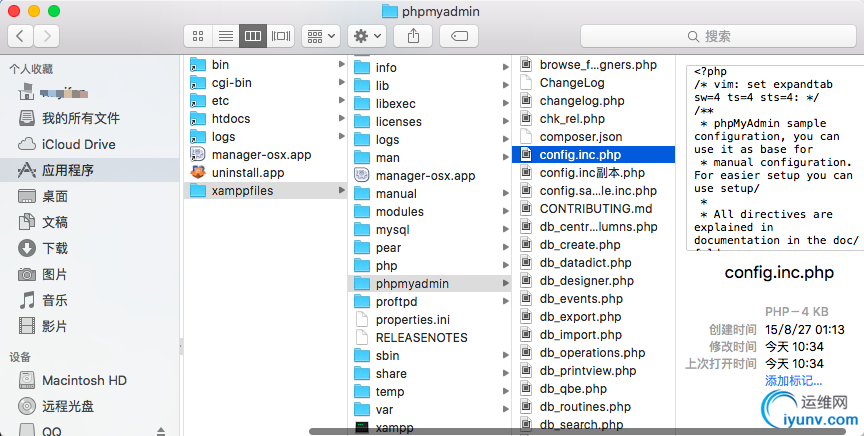Eject the QQ device
The height and width of the screenshot is (436, 864).
coord(161,430)
